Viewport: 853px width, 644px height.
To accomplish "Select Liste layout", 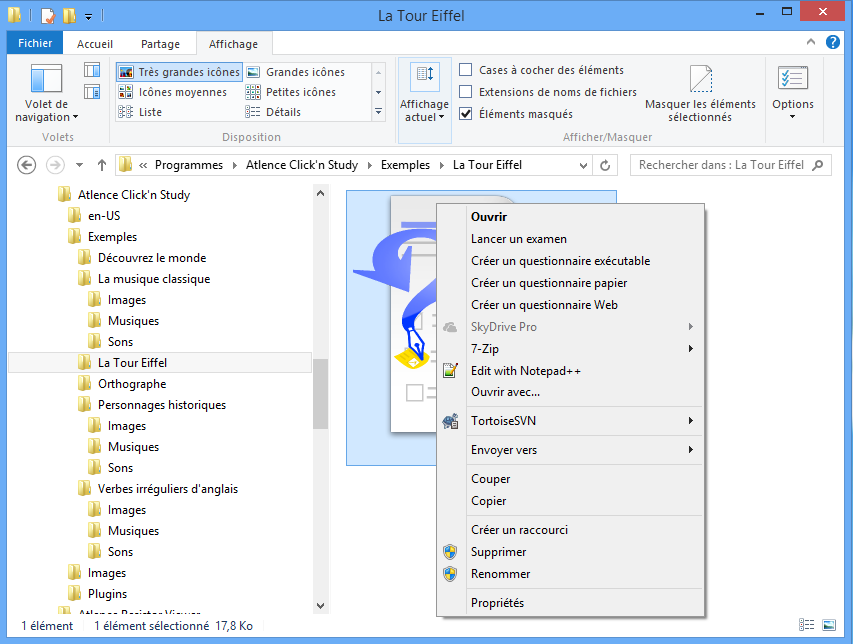I will (140, 112).
